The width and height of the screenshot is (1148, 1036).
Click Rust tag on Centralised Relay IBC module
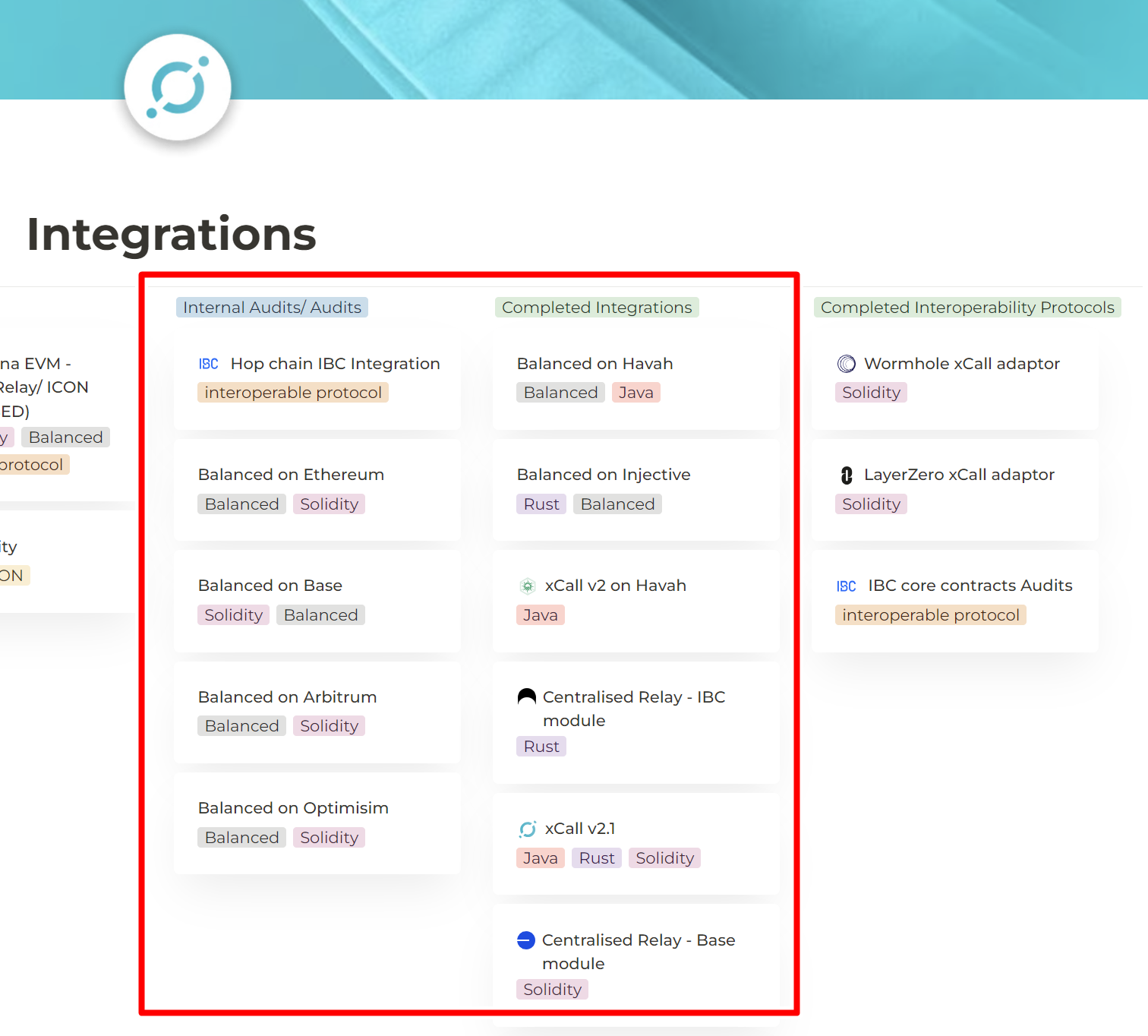541,747
